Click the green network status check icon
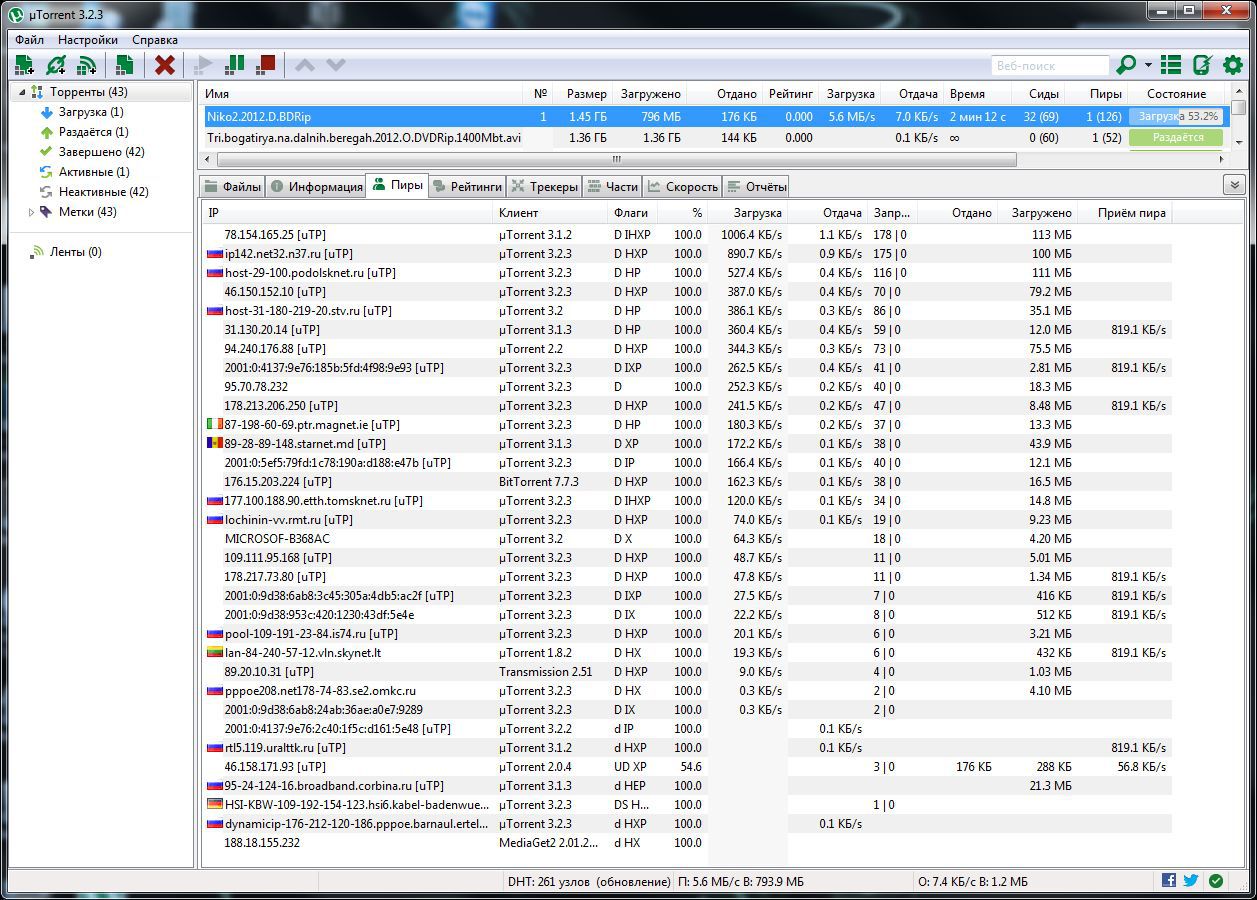Screen dimensions: 1257x900 (x=1216, y=881)
